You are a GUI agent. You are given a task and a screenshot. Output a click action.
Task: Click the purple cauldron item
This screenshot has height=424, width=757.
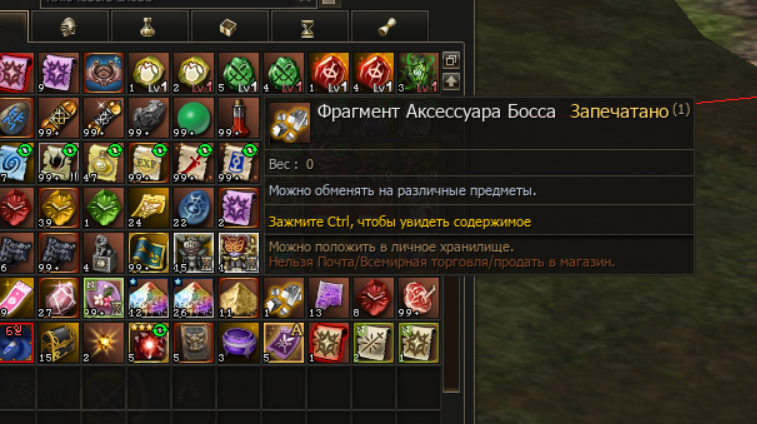[x=238, y=342]
